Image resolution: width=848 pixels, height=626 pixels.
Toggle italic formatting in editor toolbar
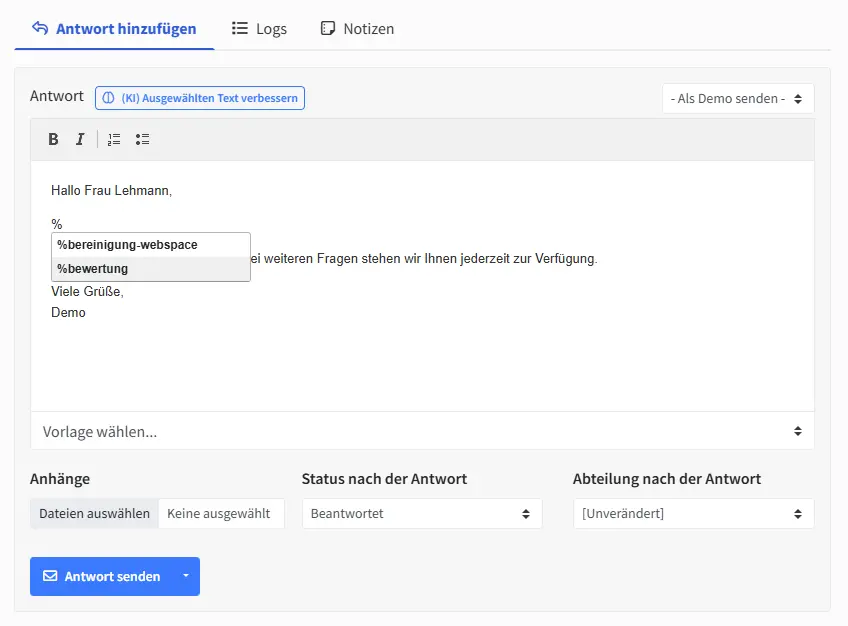[x=80, y=139]
